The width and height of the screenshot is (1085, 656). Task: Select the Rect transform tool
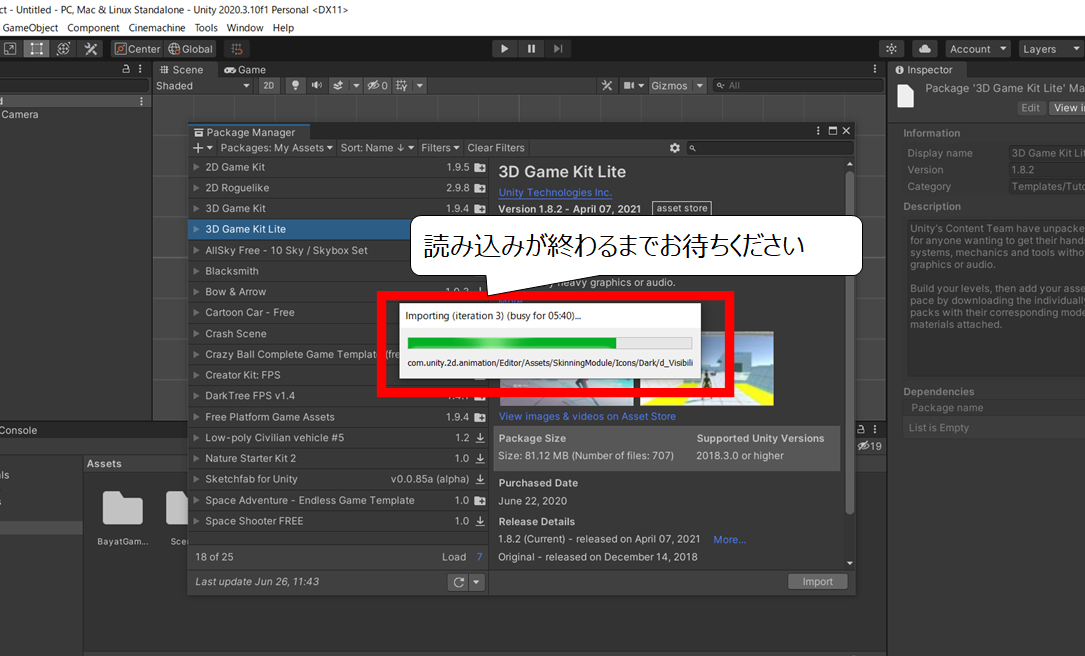coord(36,48)
